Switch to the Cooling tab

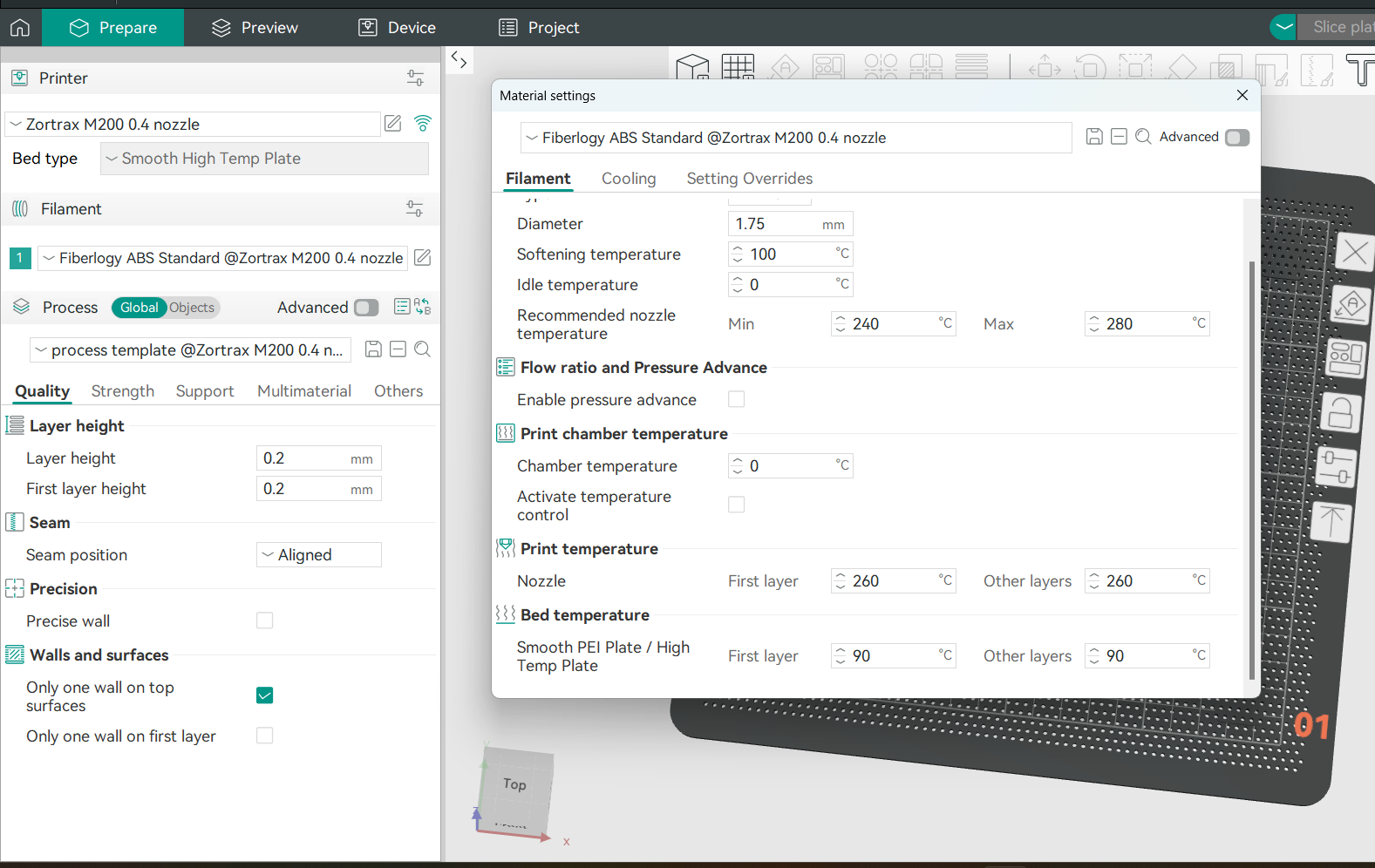(628, 179)
